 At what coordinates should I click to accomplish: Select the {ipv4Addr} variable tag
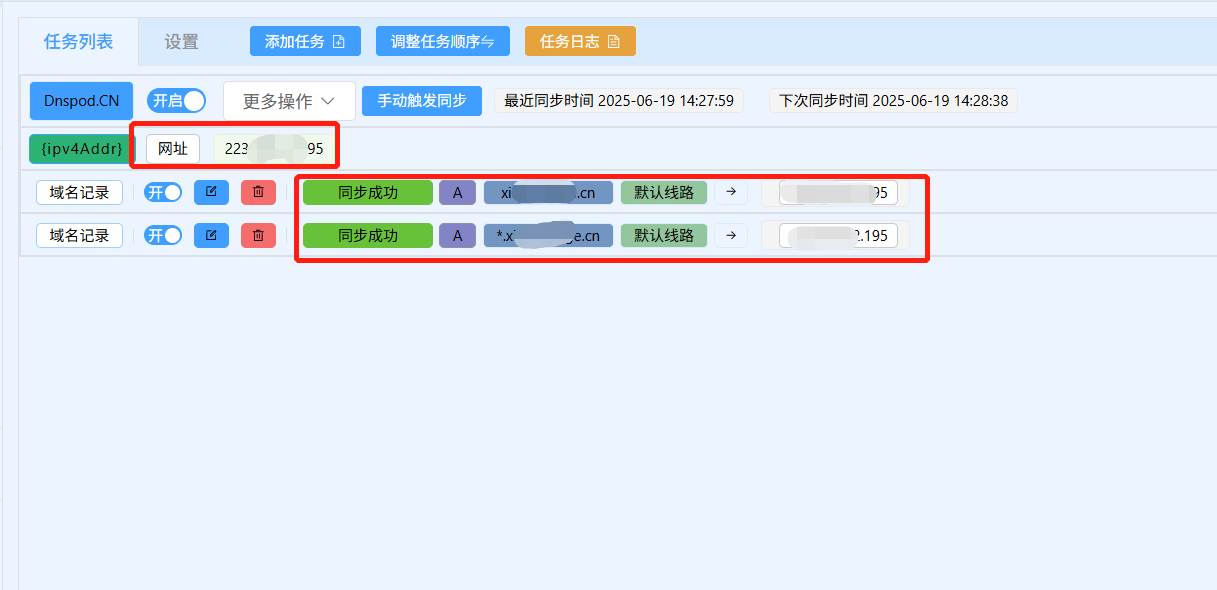pyautogui.click(x=78, y=149)
